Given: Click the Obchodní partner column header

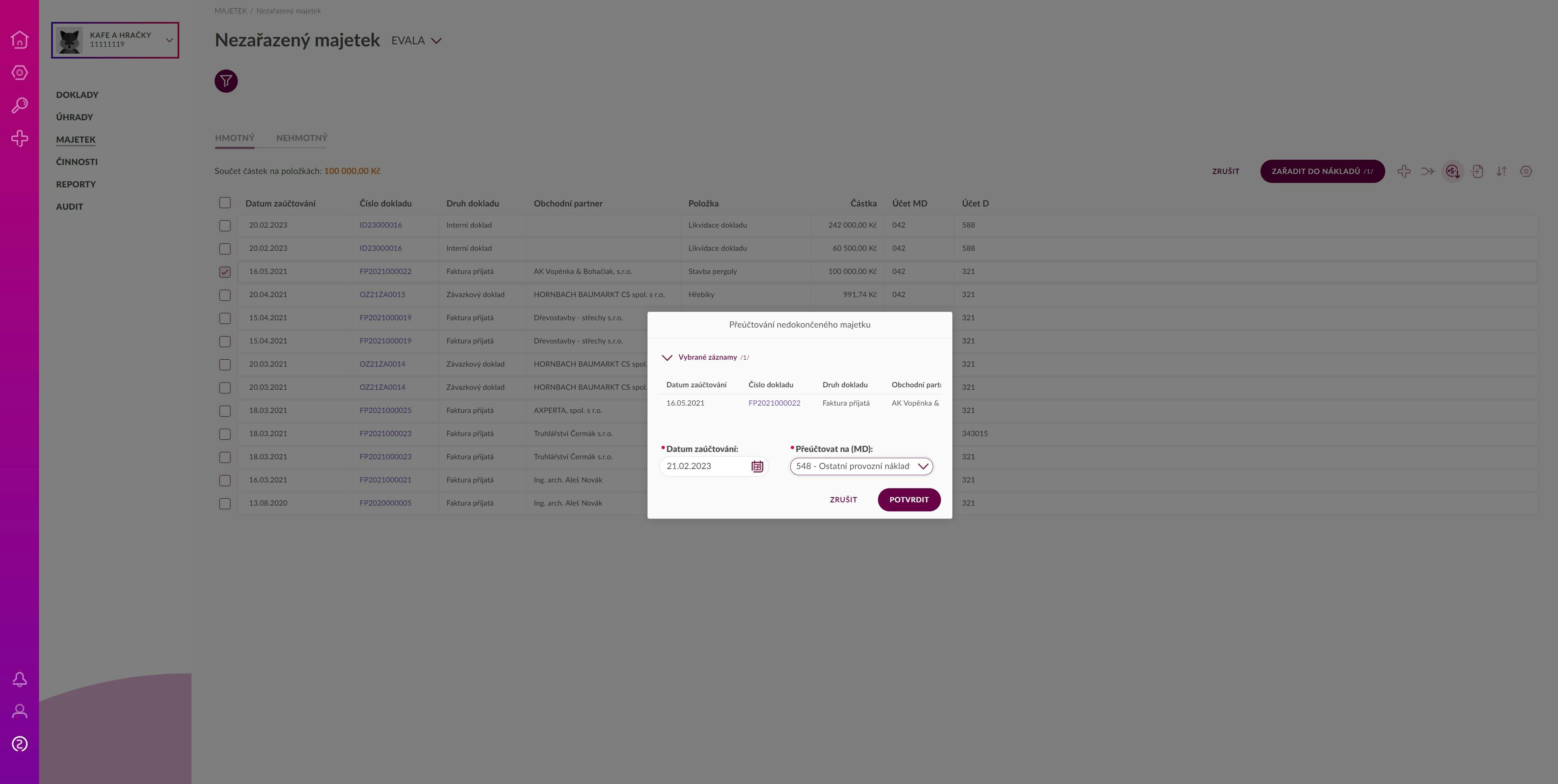Looking at the screenshot, I should 568,204.
